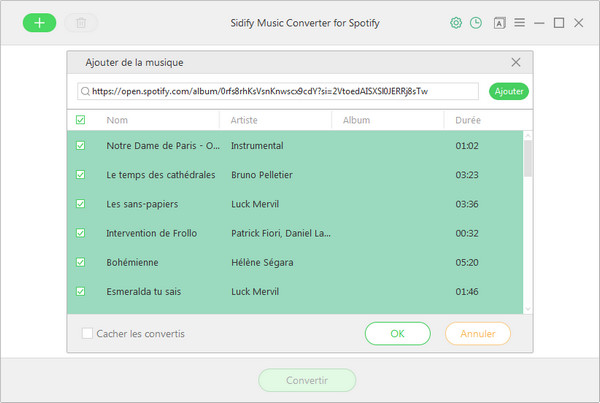Click the Spotify URL input field
This screenshot has width=600, height=403.
tap(280, 91)
